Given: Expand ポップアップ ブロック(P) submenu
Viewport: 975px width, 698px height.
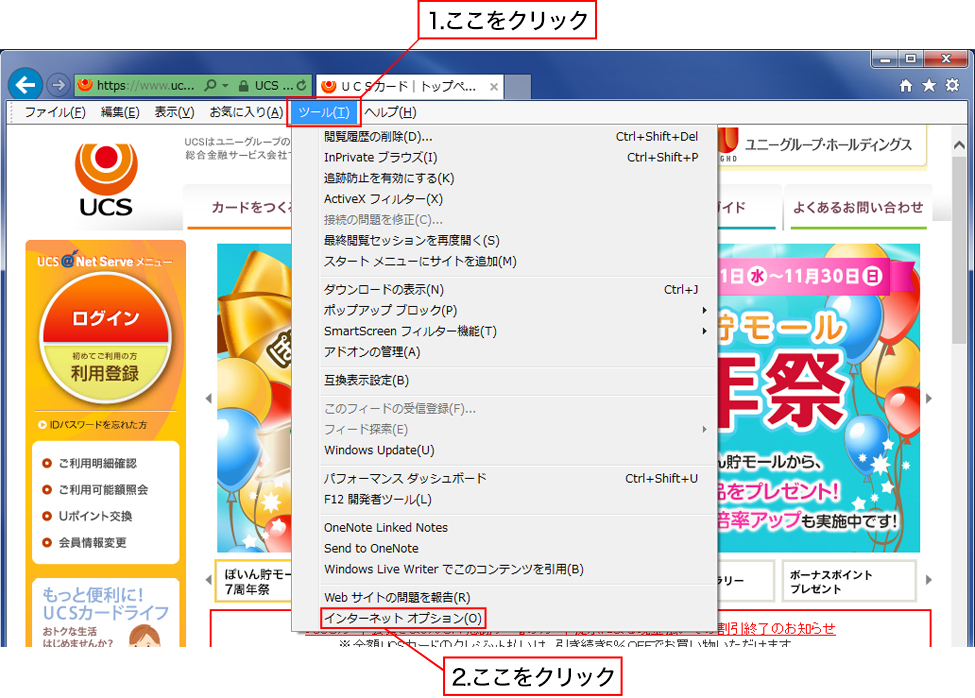Looking at the screenshot, I should 505,310.
